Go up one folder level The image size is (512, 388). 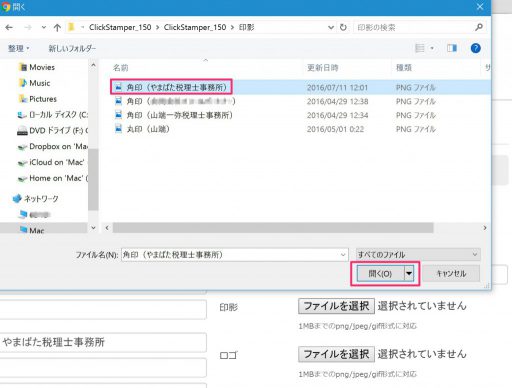pos(57,27)
